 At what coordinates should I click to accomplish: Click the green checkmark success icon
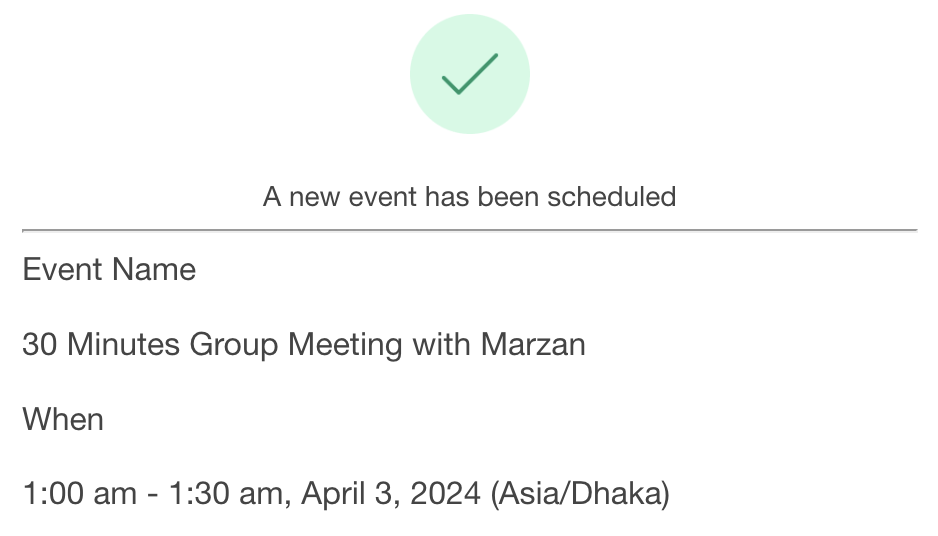470,74
